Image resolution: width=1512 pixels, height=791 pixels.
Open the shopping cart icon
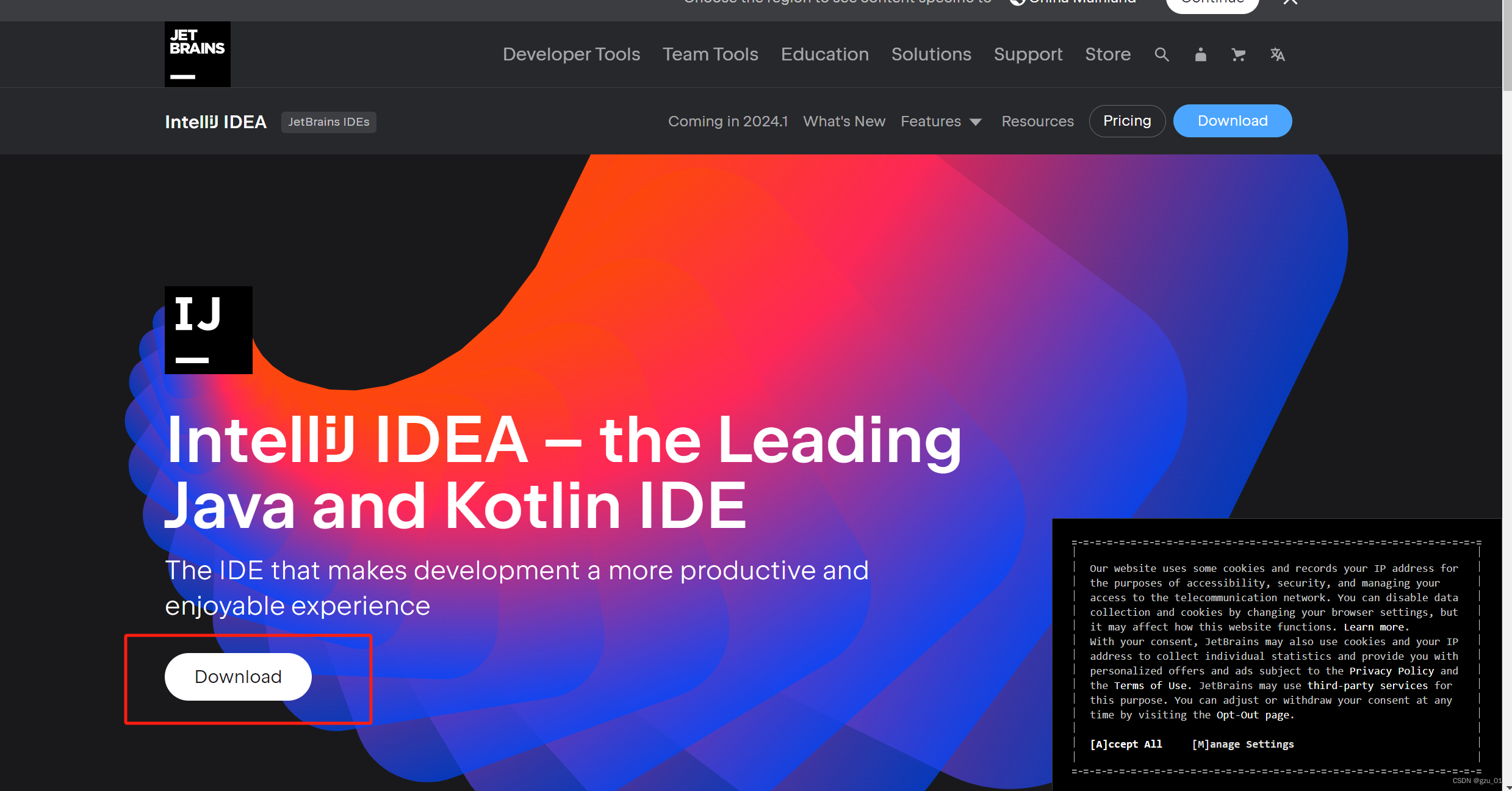pos(1238,55)
